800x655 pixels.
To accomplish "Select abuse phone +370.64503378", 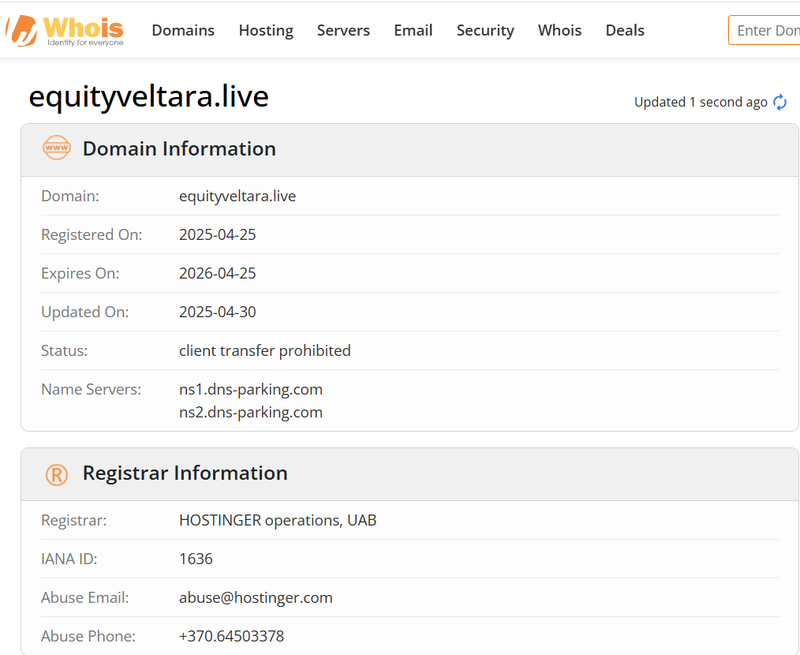I will click(x=232, y=637).
